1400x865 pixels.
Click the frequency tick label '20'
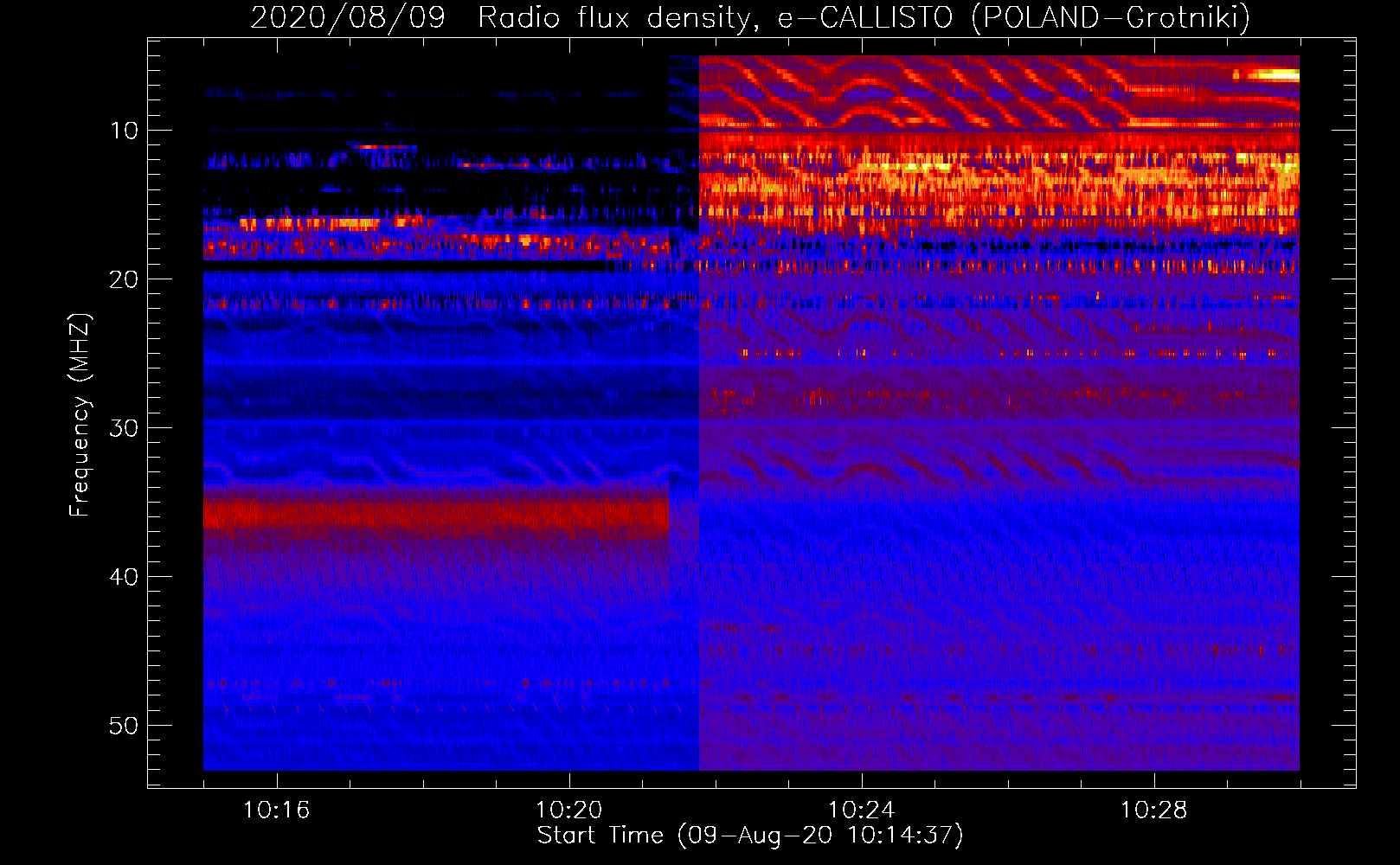(125, 279)
